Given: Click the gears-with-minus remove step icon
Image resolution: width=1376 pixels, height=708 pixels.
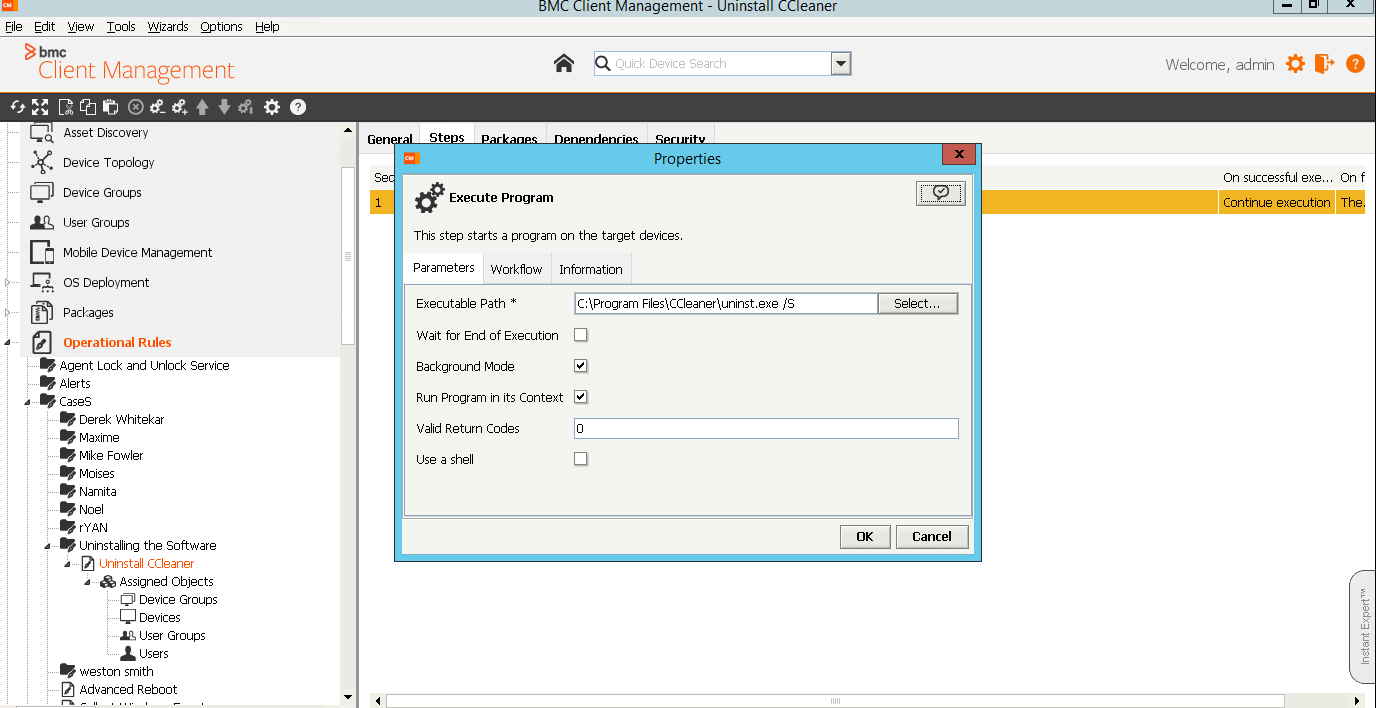Looking at the screenshot, I should (x=157, y=107).
